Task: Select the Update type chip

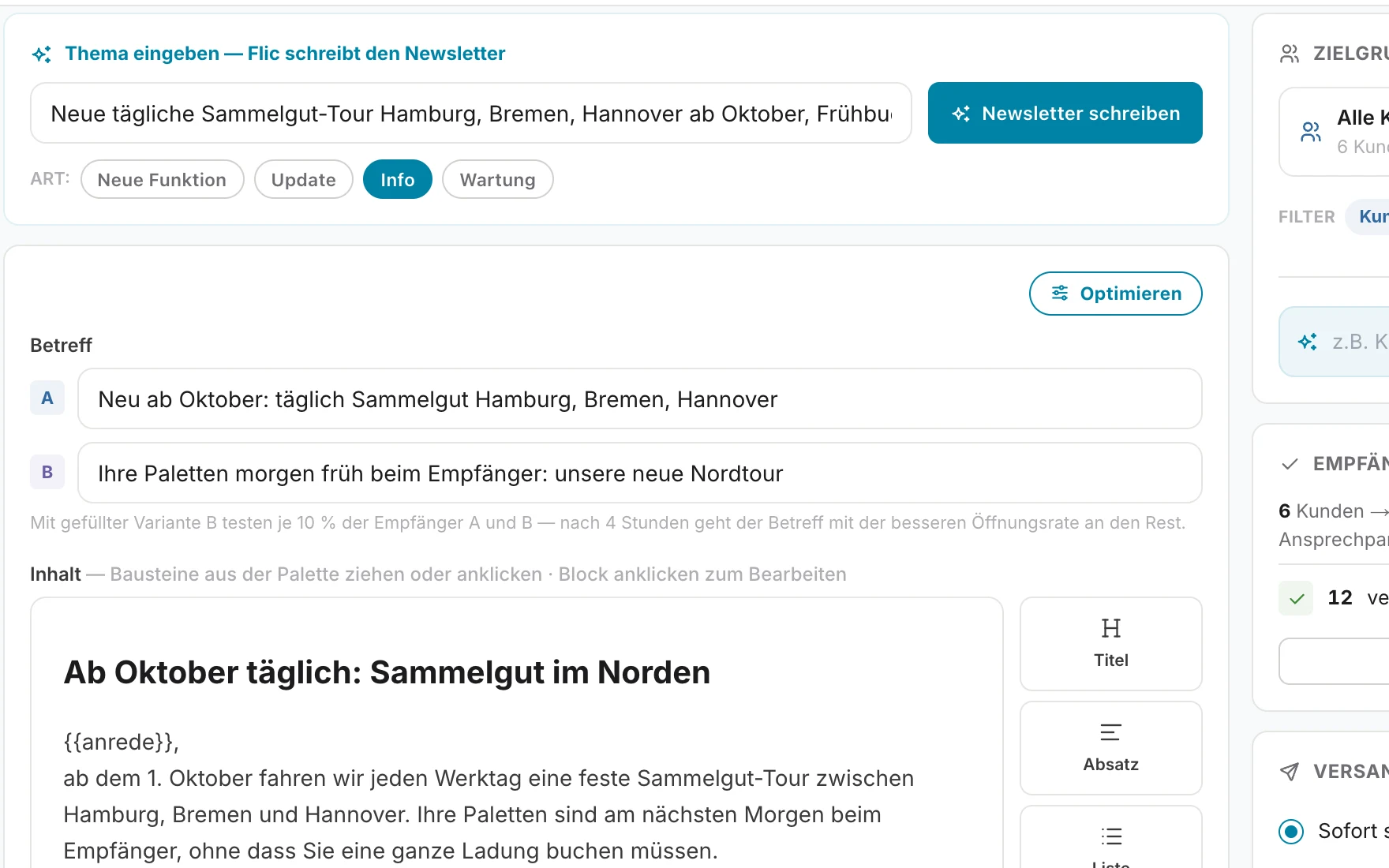Action: tap(303, 180)
